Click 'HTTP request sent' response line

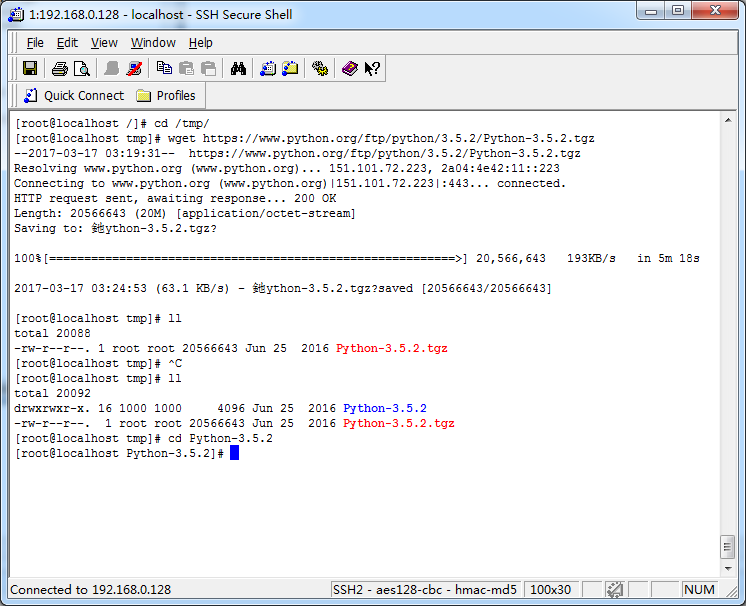[175, 198]
